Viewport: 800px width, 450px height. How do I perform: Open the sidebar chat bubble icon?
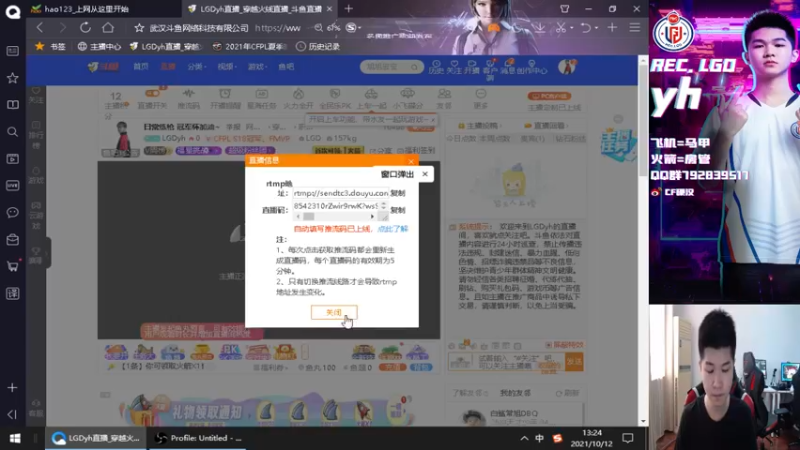point(13,212)
